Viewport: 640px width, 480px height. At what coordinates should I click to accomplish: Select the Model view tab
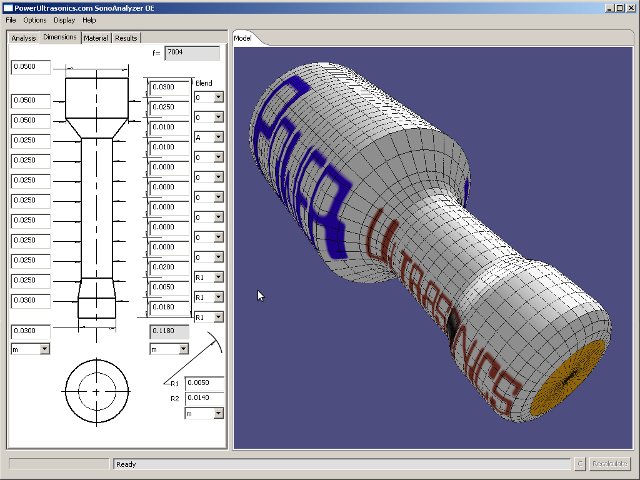tap(242, 38)
